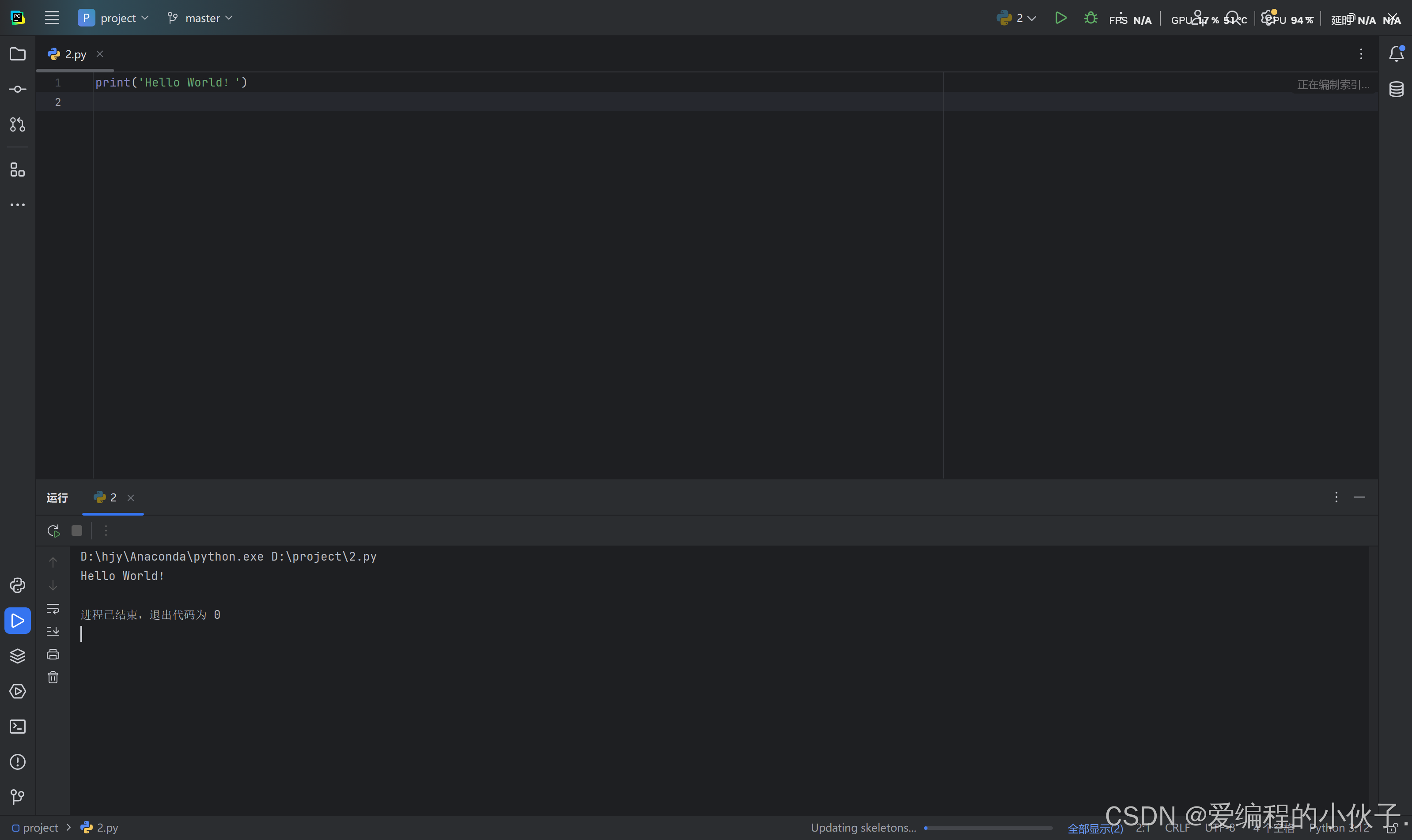Image resolution: width=1412 pixels, height=840 pixels.
Task: Click the Debug bug icon
Action: click(x=1090, y=18)
